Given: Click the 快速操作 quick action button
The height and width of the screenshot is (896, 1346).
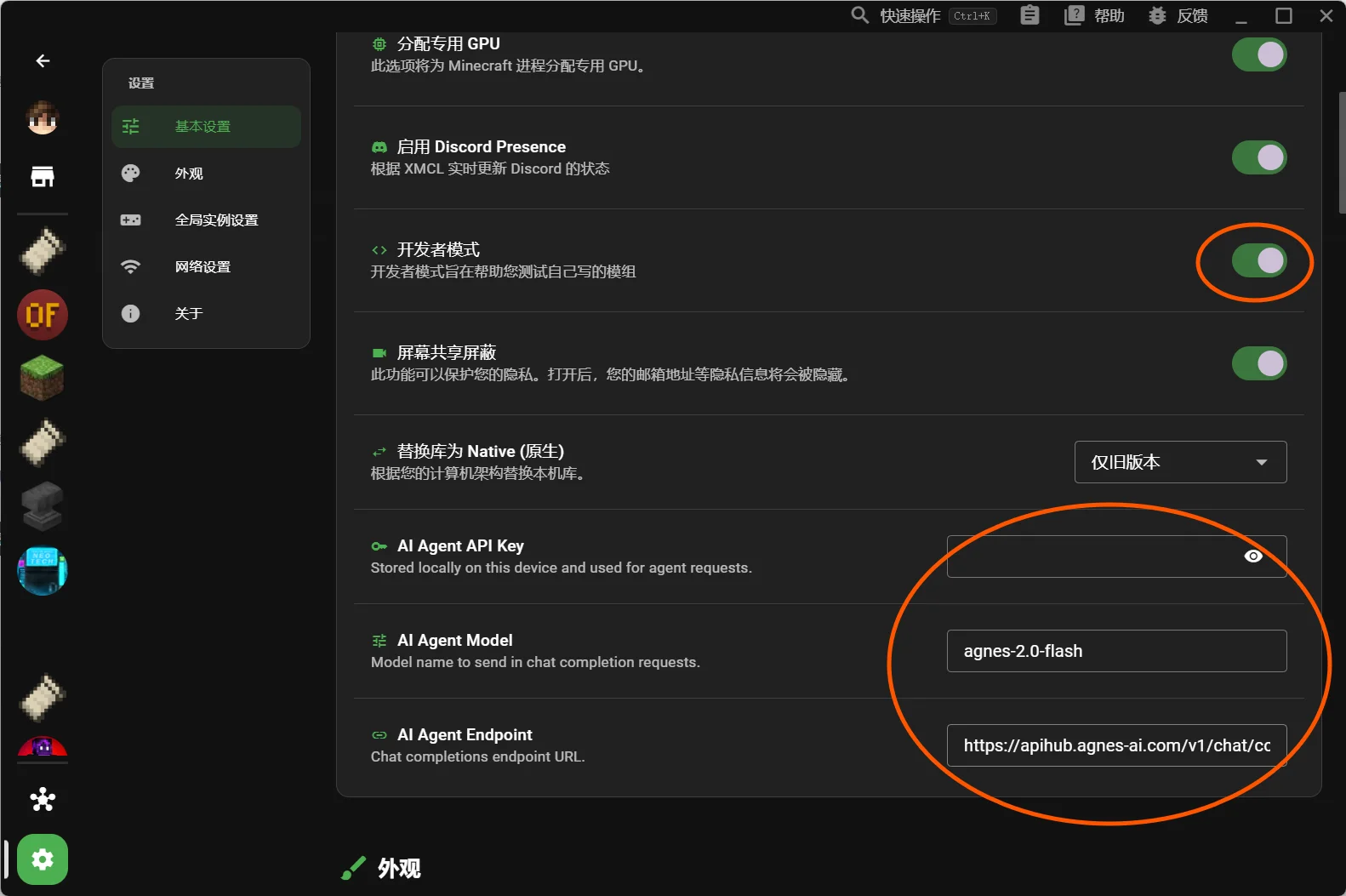Looking at the screenshot, I should pos(910,15).
